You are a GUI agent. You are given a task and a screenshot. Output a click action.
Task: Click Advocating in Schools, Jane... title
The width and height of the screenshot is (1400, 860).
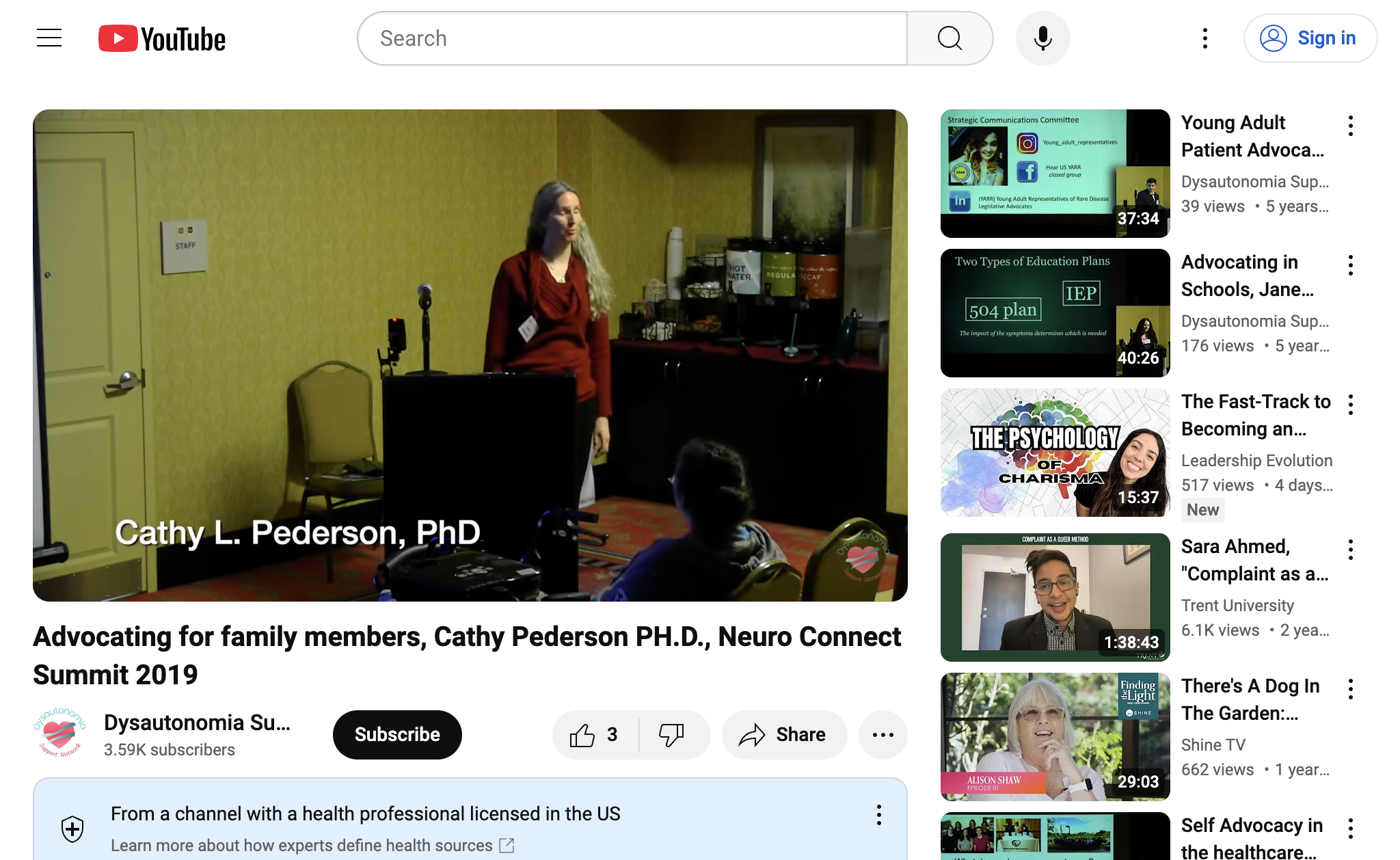(x=1248, y=276)
